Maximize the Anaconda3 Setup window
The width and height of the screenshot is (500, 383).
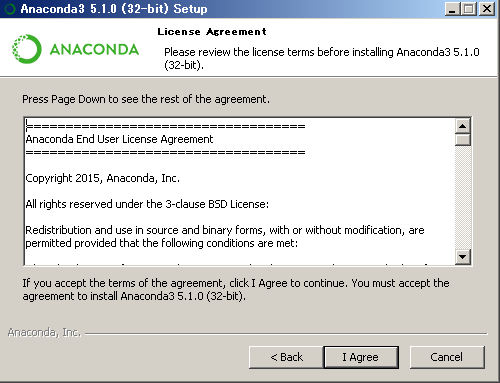coord(469,9)
